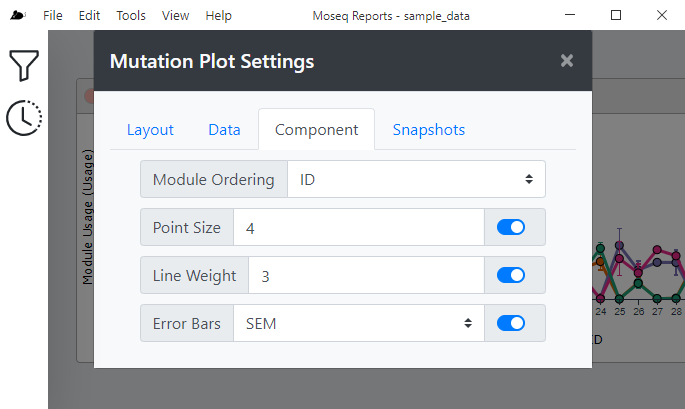The width and height of the screenshot is (685, 409).
Task: Open the Help menu
Action: [218, 16]
